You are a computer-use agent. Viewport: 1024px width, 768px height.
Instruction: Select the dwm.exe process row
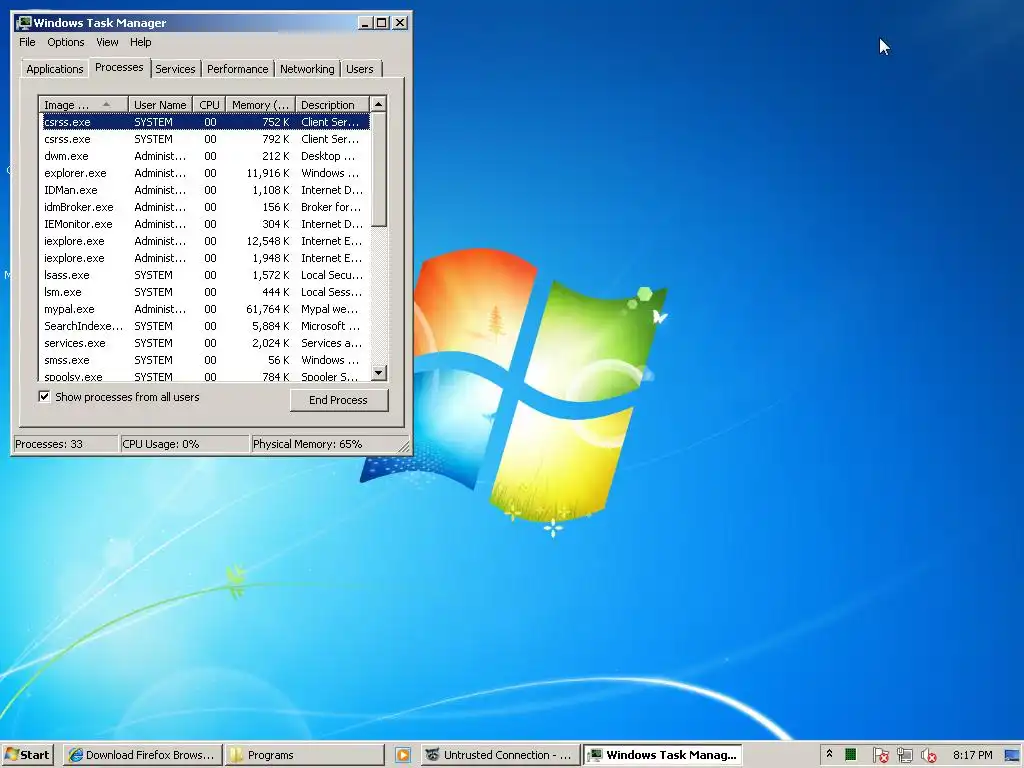pyautogui.click(x=204, y=156)
